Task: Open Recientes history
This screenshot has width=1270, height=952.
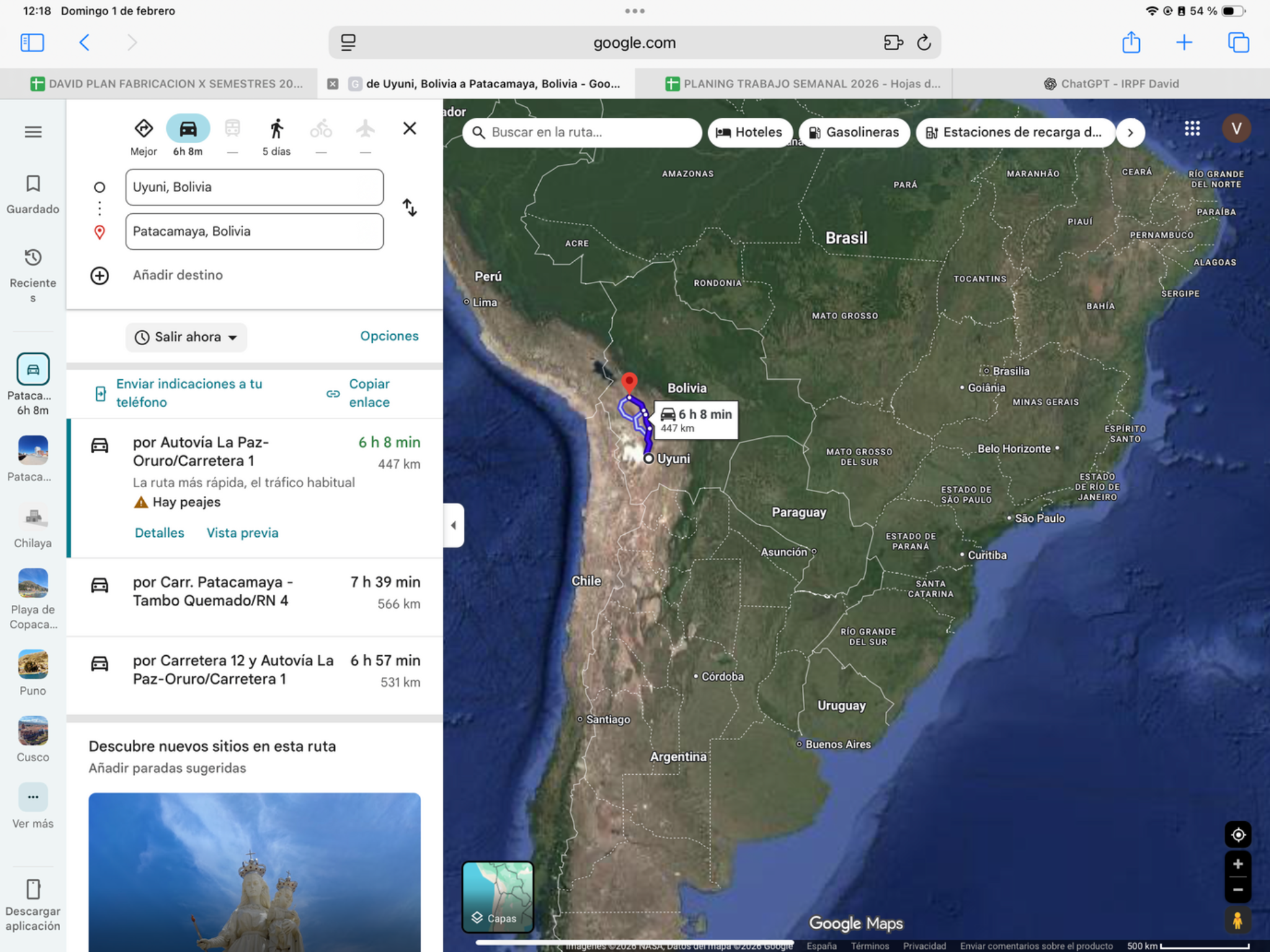Action: pyautogui.click(x=33, y=275)
